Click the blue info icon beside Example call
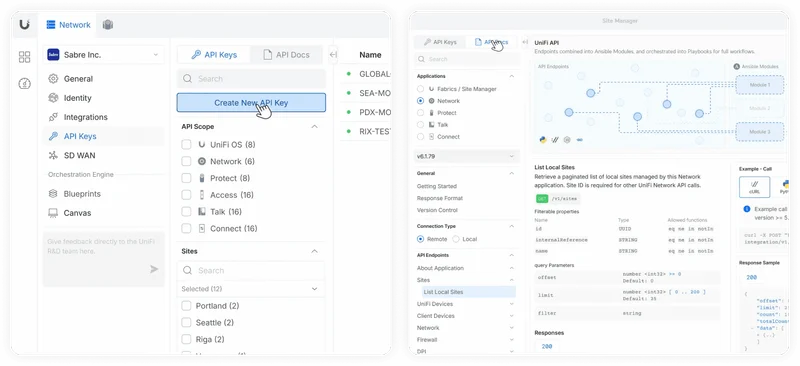Image resolution: width=800 pixels, height=366 pixels. click(x=747, y=209)
